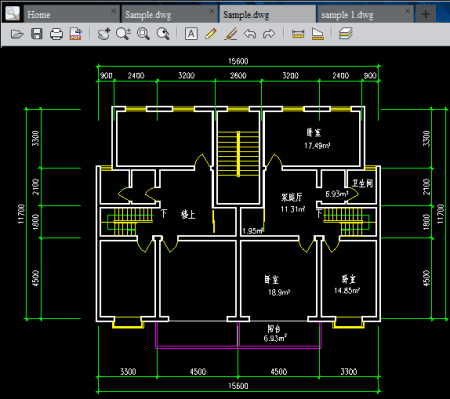Viewport: 450px width, 399px height.
Task: Click the 楼上 stair label
Action: coord(188,214)
